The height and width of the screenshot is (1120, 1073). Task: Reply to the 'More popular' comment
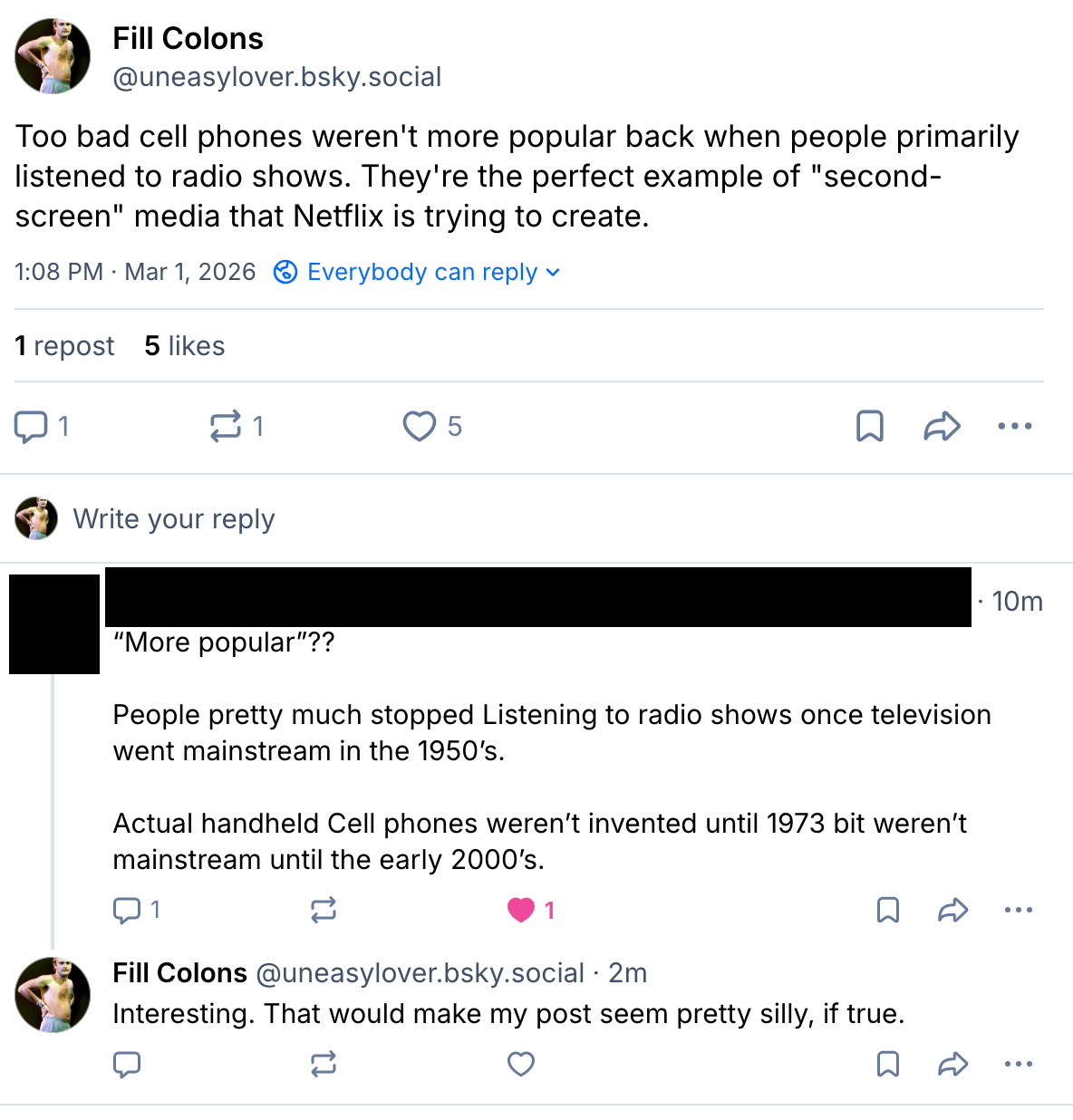click(x=127, y=910)
